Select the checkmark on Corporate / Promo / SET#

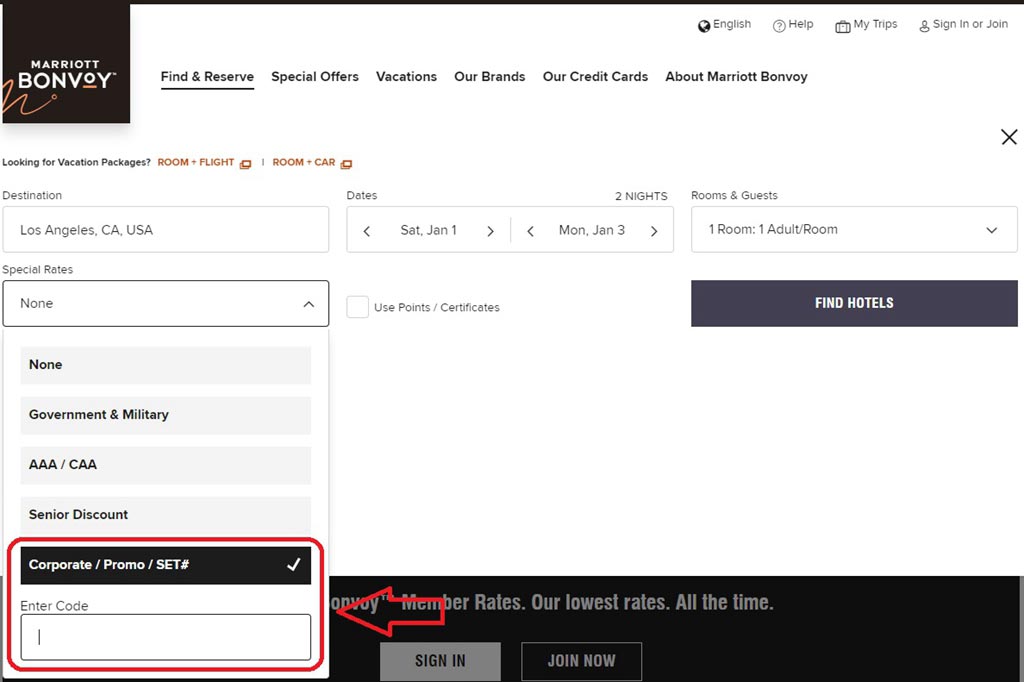pos(294,564)
